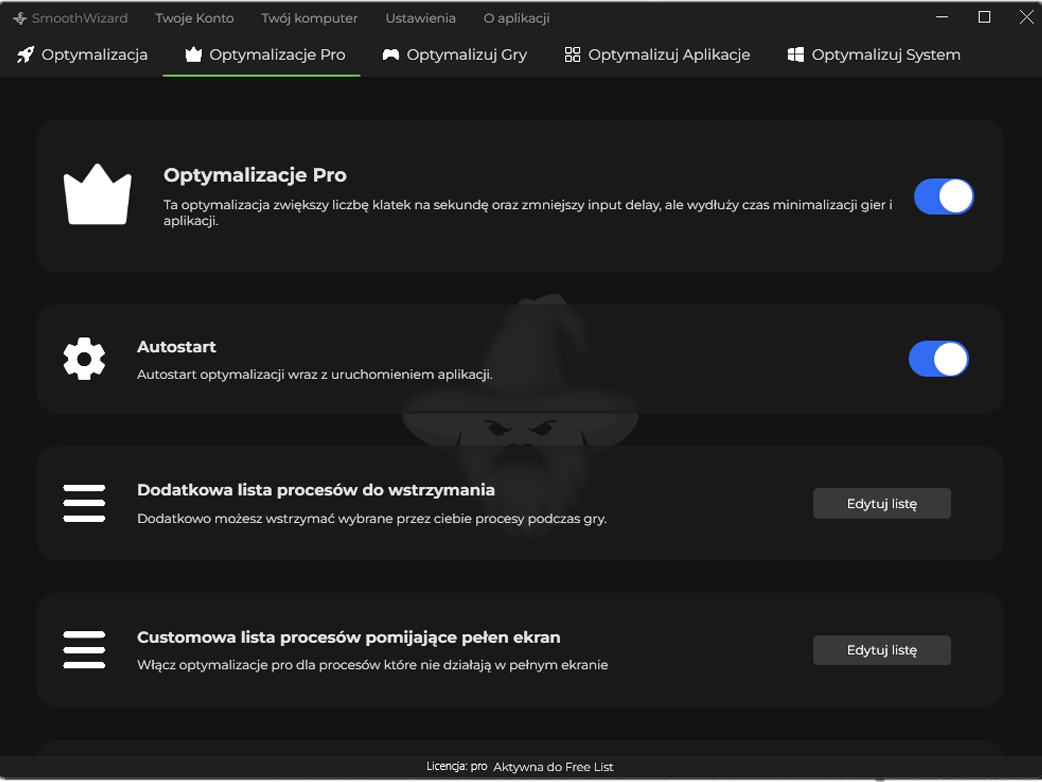The height and width of the screenshot is (782, 1042).
Task: Toggle Optymalizacje Pro switch back on
Action: pyautogui.click(x=944, y=196)
